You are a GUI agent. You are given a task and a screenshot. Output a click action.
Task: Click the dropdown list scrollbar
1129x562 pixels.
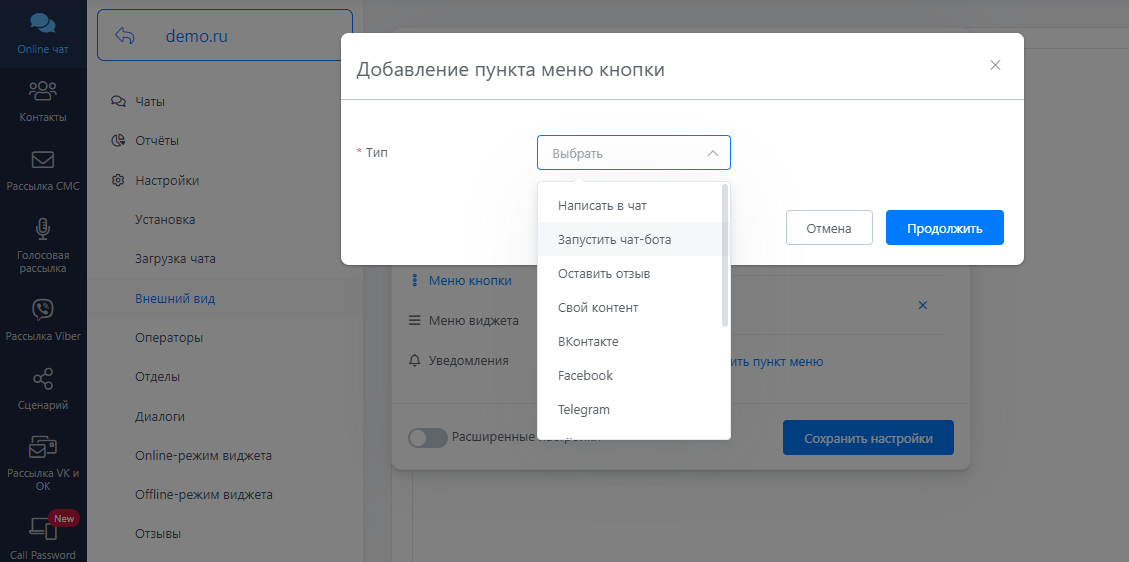(725, 256)
